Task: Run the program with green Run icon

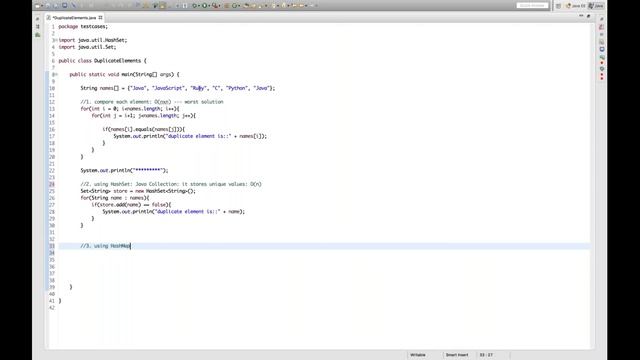Action: (204, 6)
